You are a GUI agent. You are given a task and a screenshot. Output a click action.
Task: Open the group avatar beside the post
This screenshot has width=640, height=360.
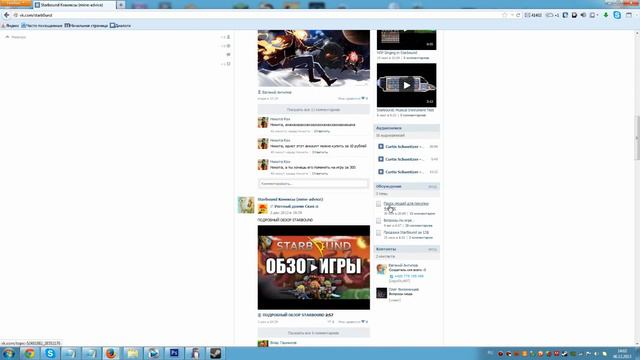(246, 205)
